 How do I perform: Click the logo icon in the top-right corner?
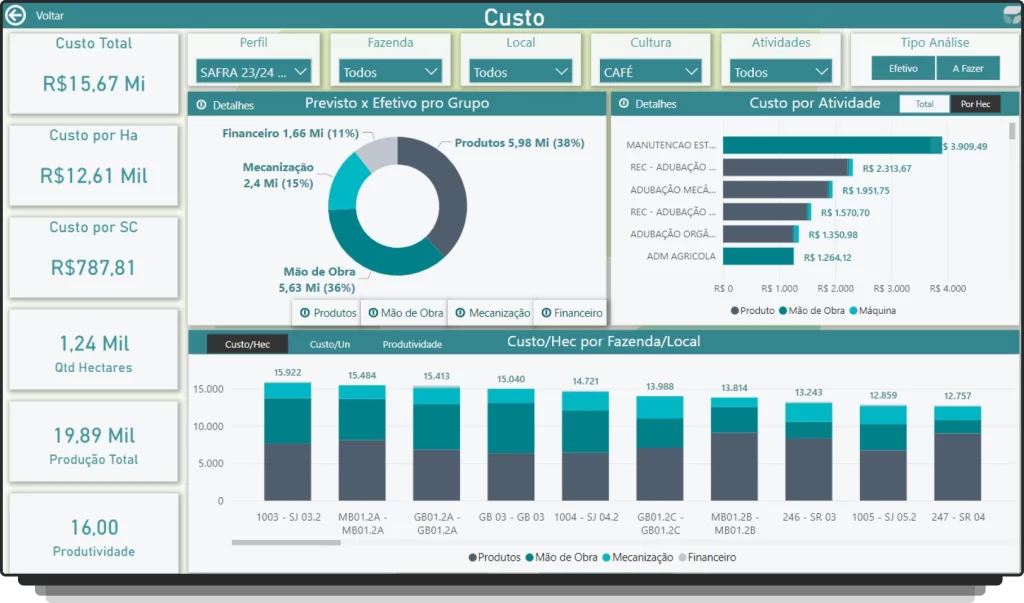(1011, 15)
